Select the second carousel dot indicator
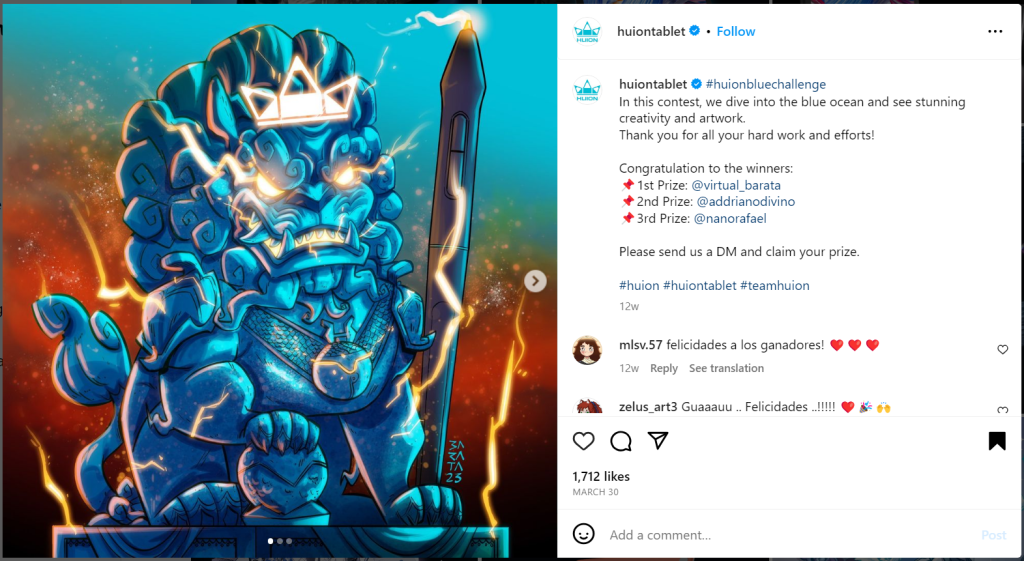The width and height of the screenshot is (1024, 561). point(280,541)
